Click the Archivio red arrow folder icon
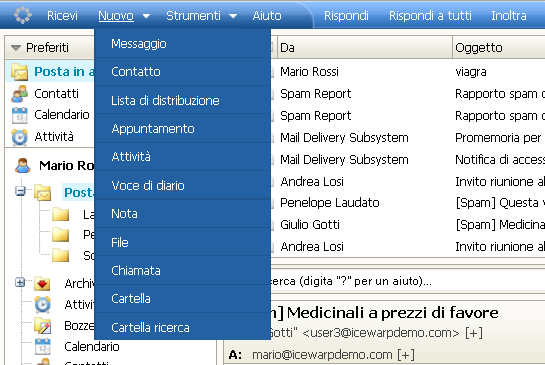This screenshot has width=545, height=365. pyautogui.click(x=42, y=284)
